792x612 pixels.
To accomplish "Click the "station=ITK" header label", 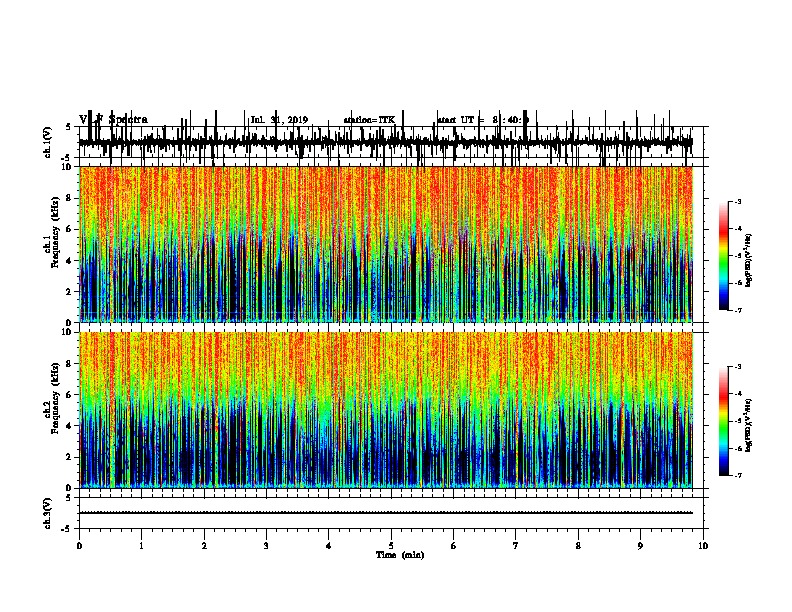I will point(369,120).
